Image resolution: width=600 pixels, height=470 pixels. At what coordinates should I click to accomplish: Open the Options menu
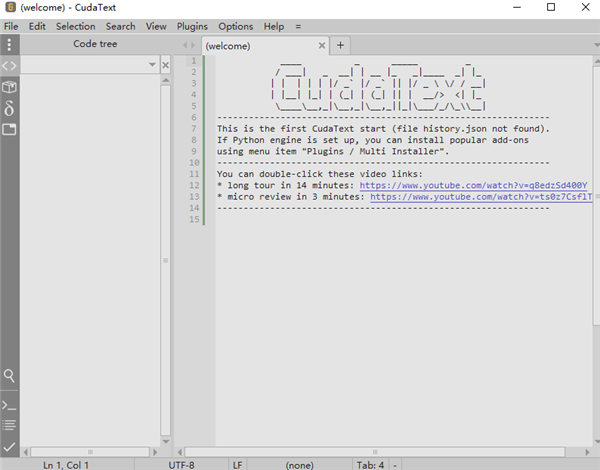236,26
